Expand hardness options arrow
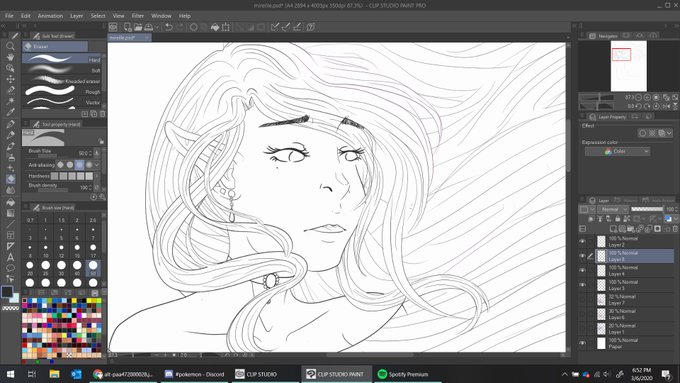 [97, 176]
